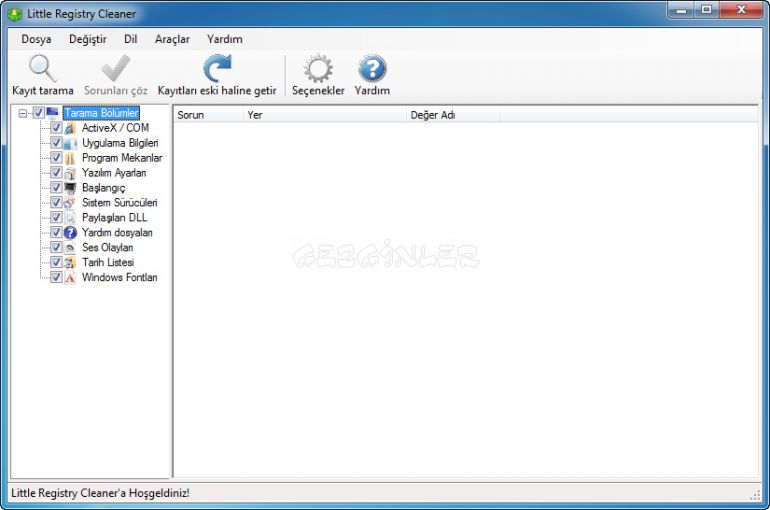Minimize the Little Registry Cleaner window
The width and height of the screenshot is (770, 510).
coord(681,10)
